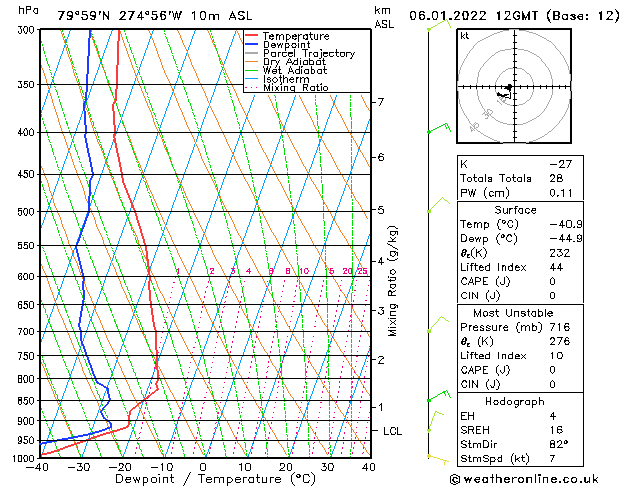This screenshot has height=486, width=629.
Task: Click the Surface Temp (°C) value -40.9
Action: [x=566, y=224]
